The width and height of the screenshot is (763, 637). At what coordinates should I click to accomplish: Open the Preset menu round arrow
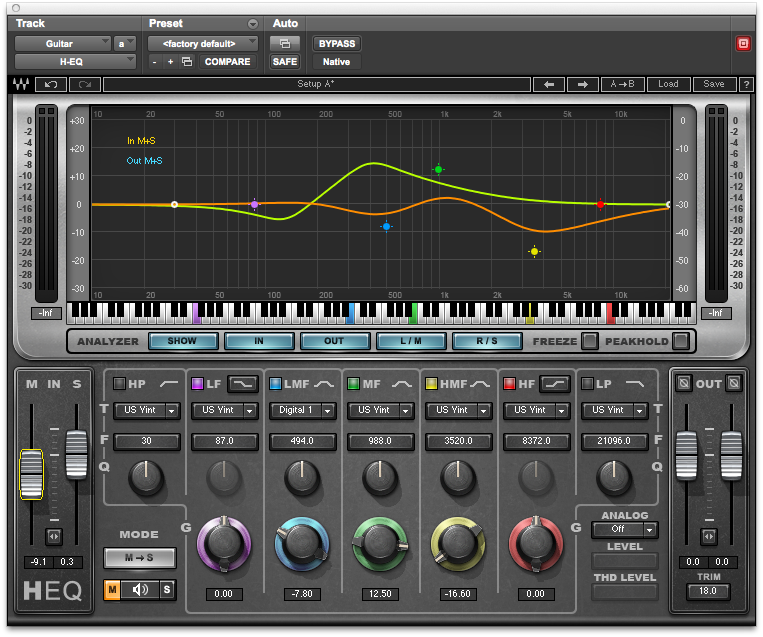[x=253, y=24]
